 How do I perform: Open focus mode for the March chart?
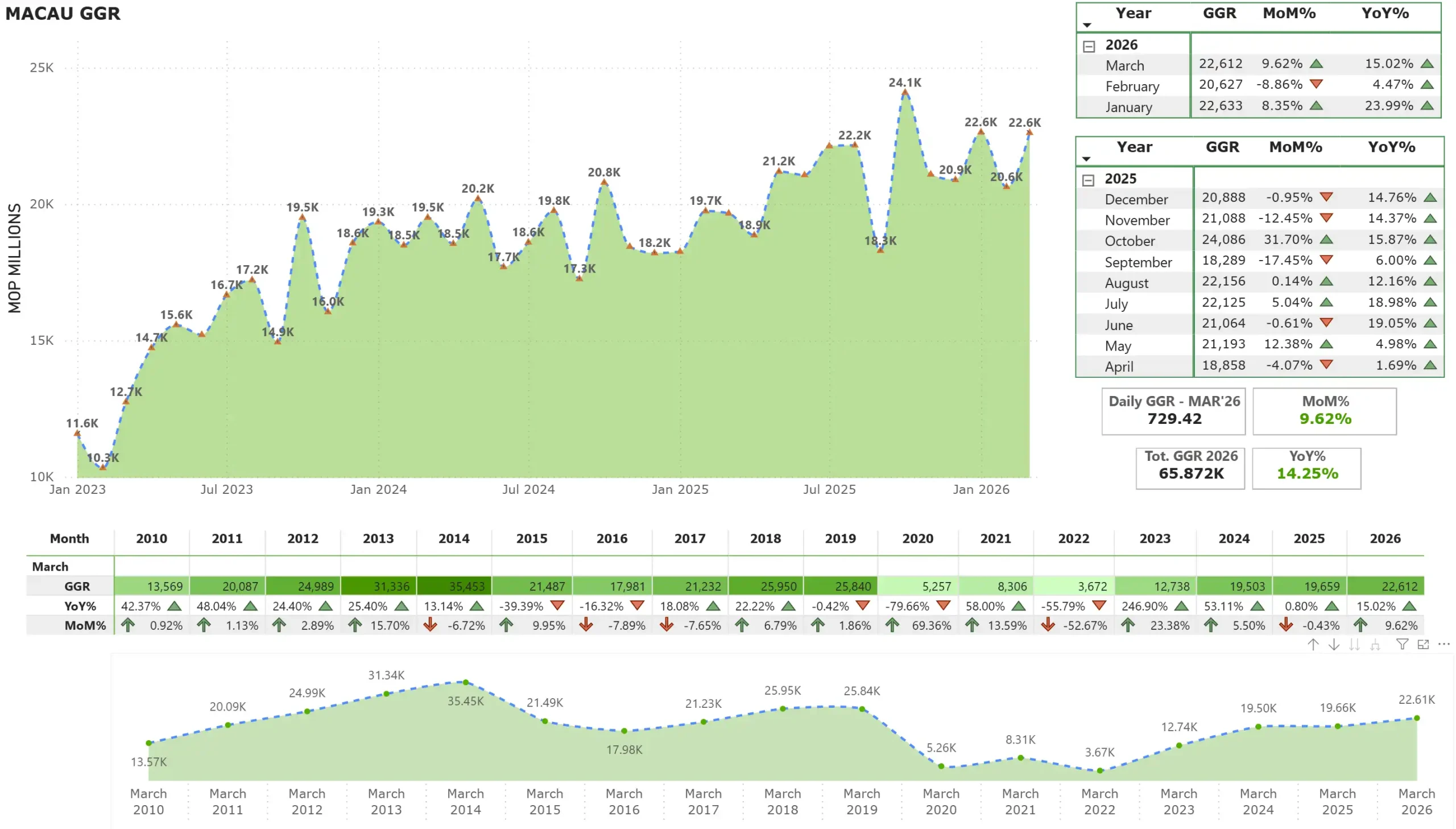[1423, 645]
